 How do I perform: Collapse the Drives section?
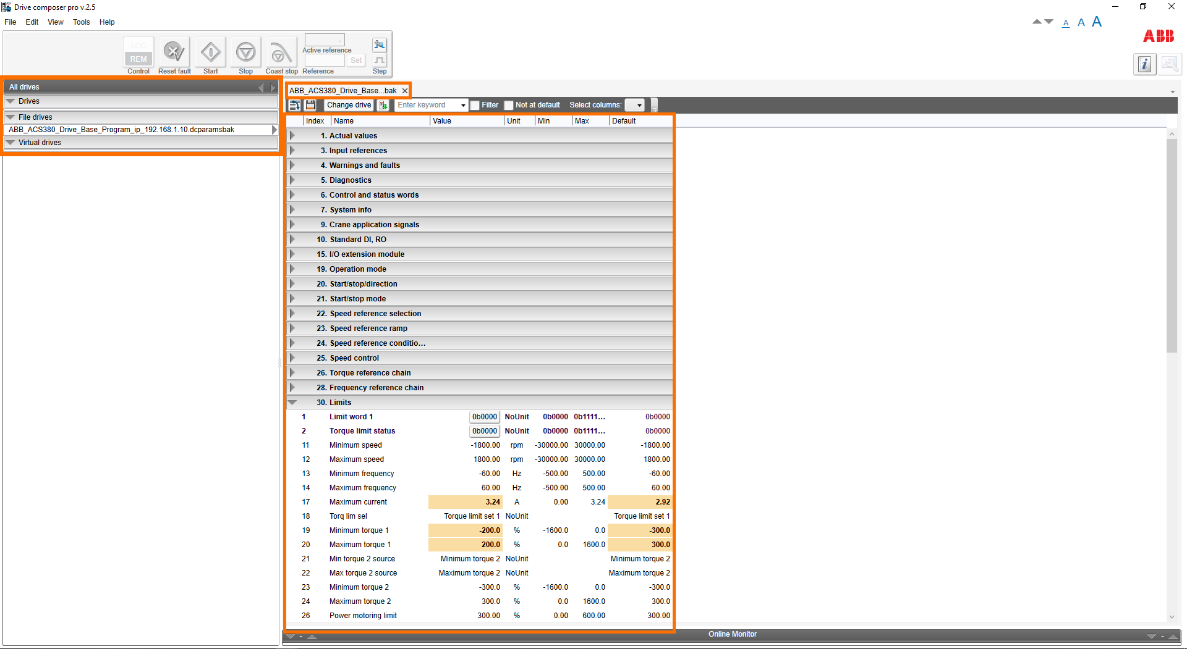(11, 101)
